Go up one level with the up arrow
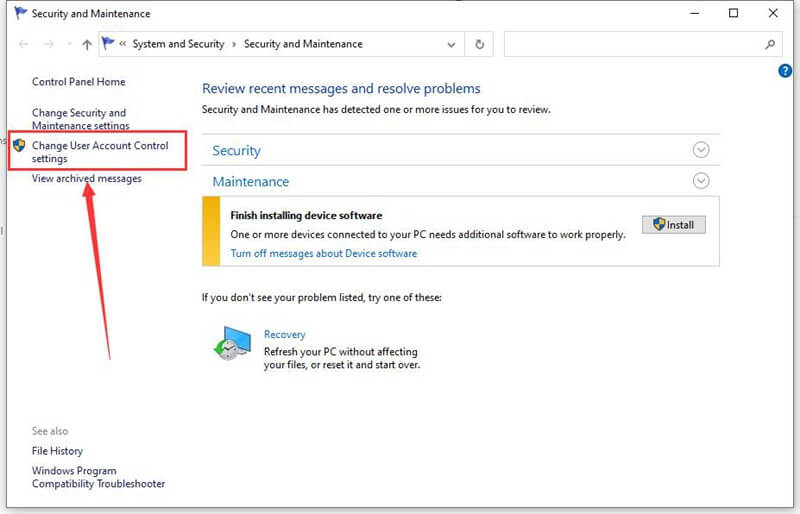Image resolution: width=800 pixels, height=514 pixels. 87,44
